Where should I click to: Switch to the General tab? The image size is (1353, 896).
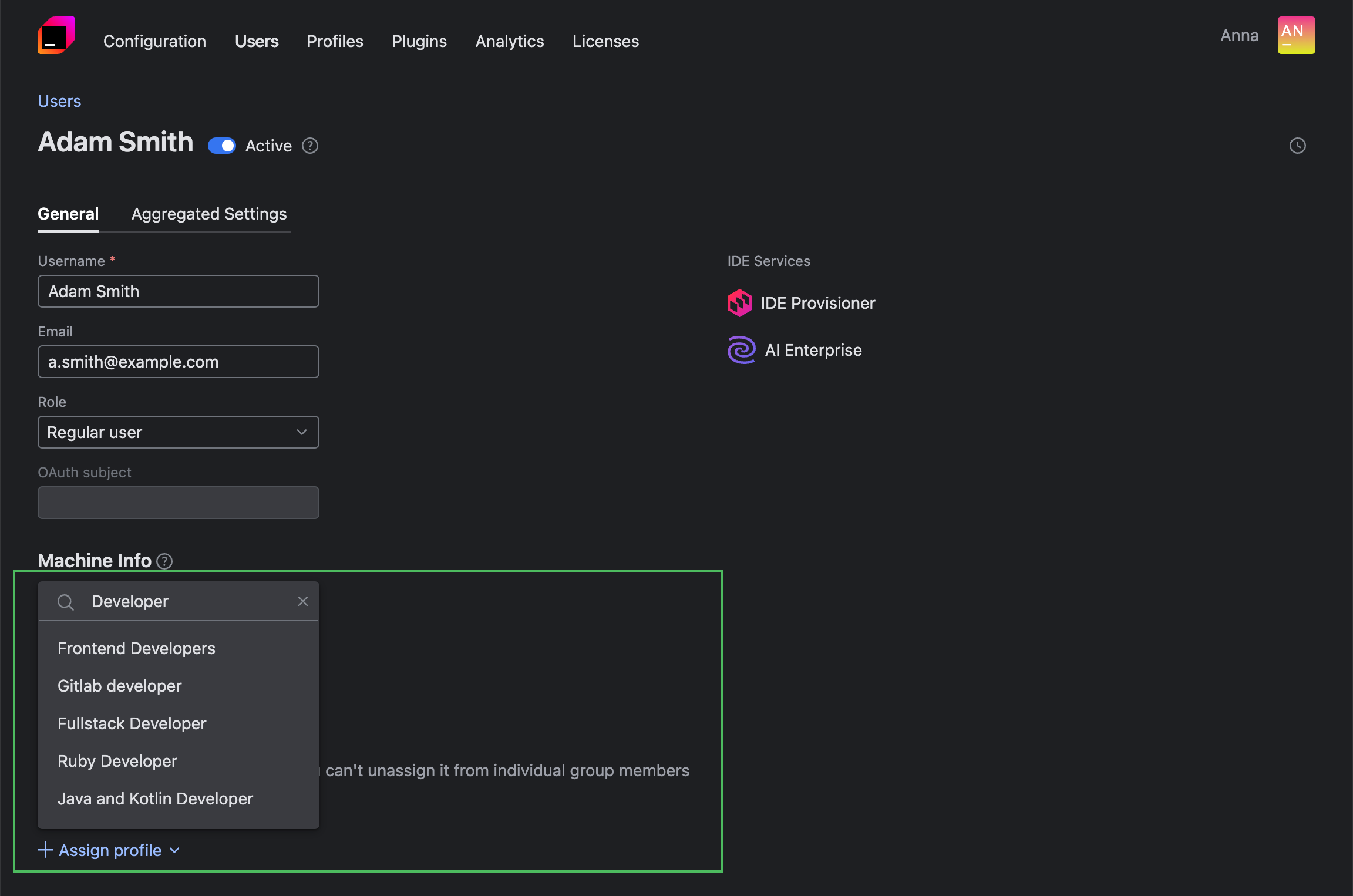point(68,214)
